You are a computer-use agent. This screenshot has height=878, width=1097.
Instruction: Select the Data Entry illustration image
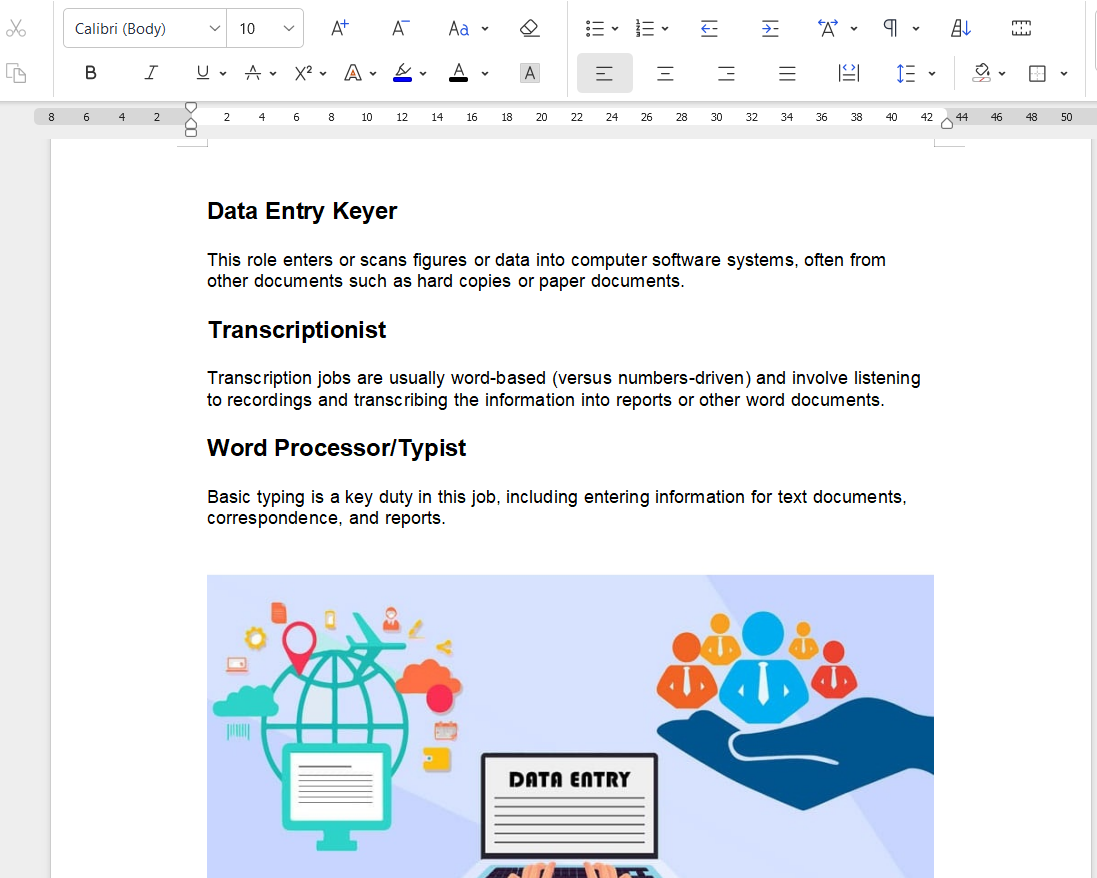pos(570,725)
